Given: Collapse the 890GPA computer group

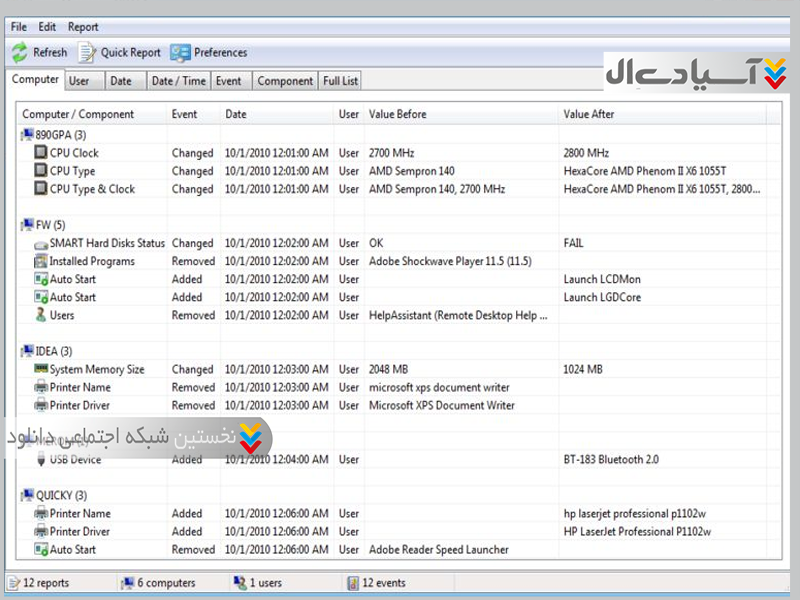Looking at the screenshot, I should pyautogui.click(x=26, y=135).
